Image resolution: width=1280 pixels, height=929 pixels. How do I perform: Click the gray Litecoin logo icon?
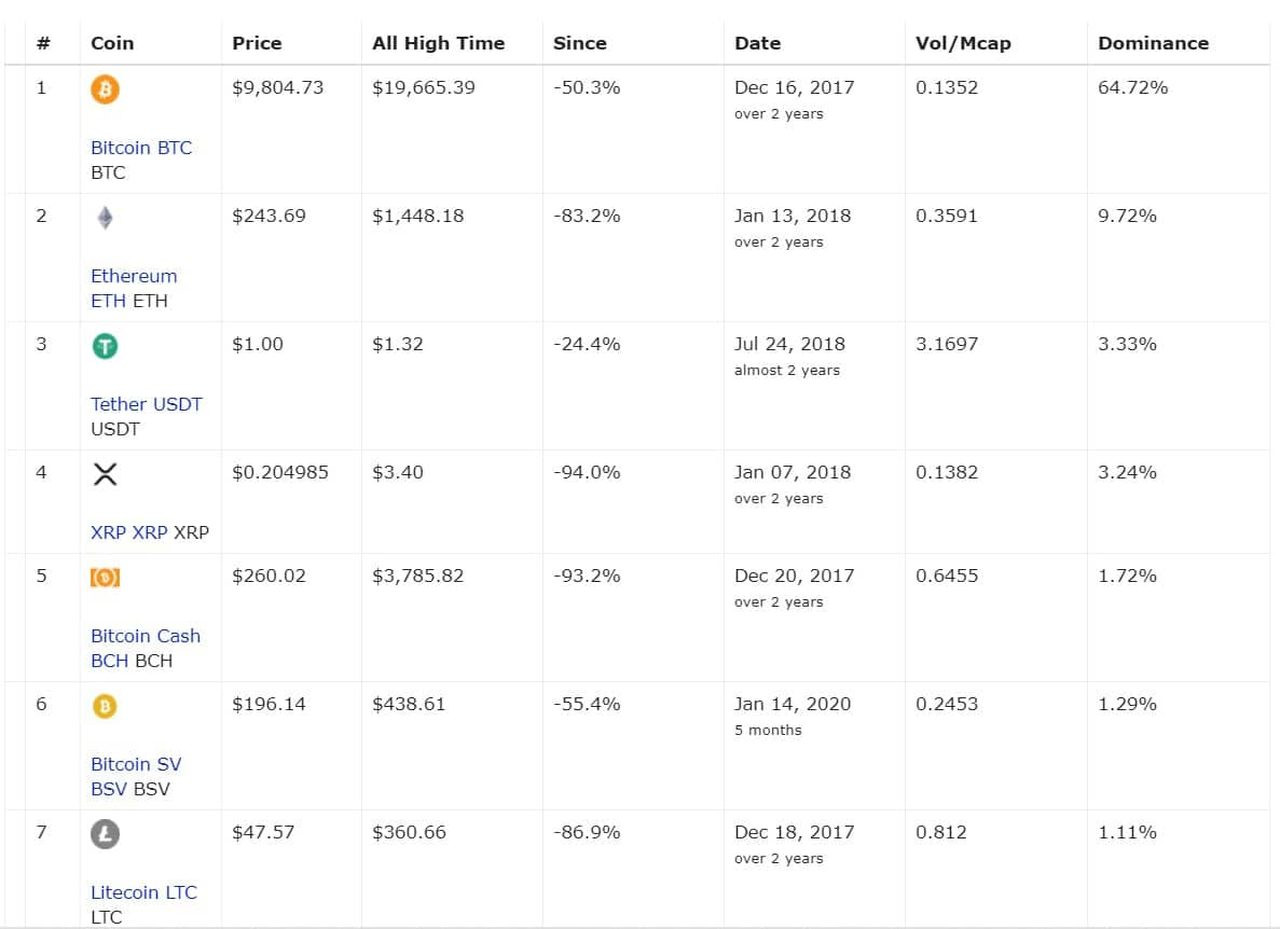[x=105, y=834]
